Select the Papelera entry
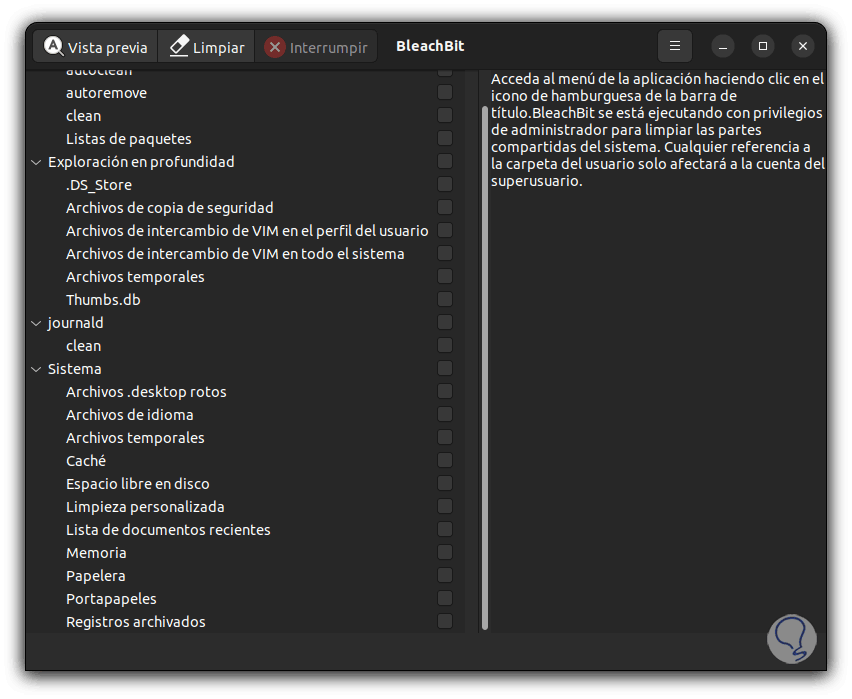Image resolution: width=852 pixels, height=699 pixels. click(x=95, y=576)
